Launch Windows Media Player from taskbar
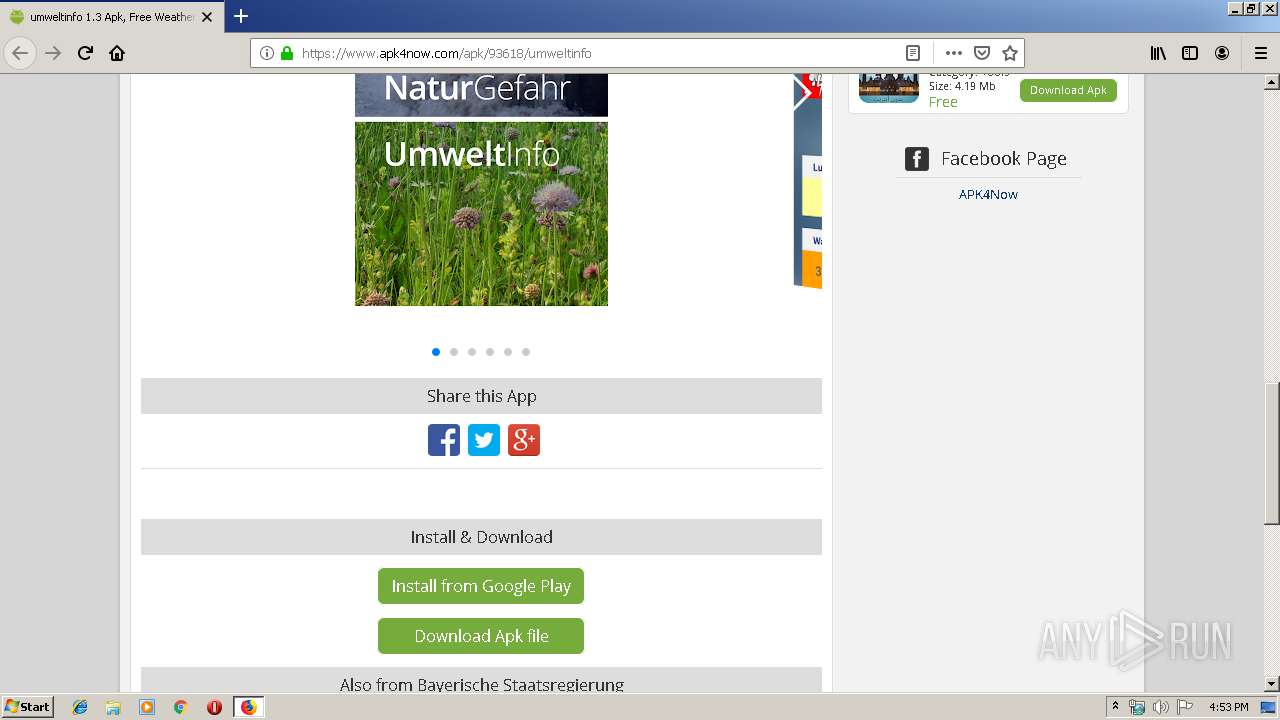This screenshot has width=1280, height=720. (x=147, y=707)
